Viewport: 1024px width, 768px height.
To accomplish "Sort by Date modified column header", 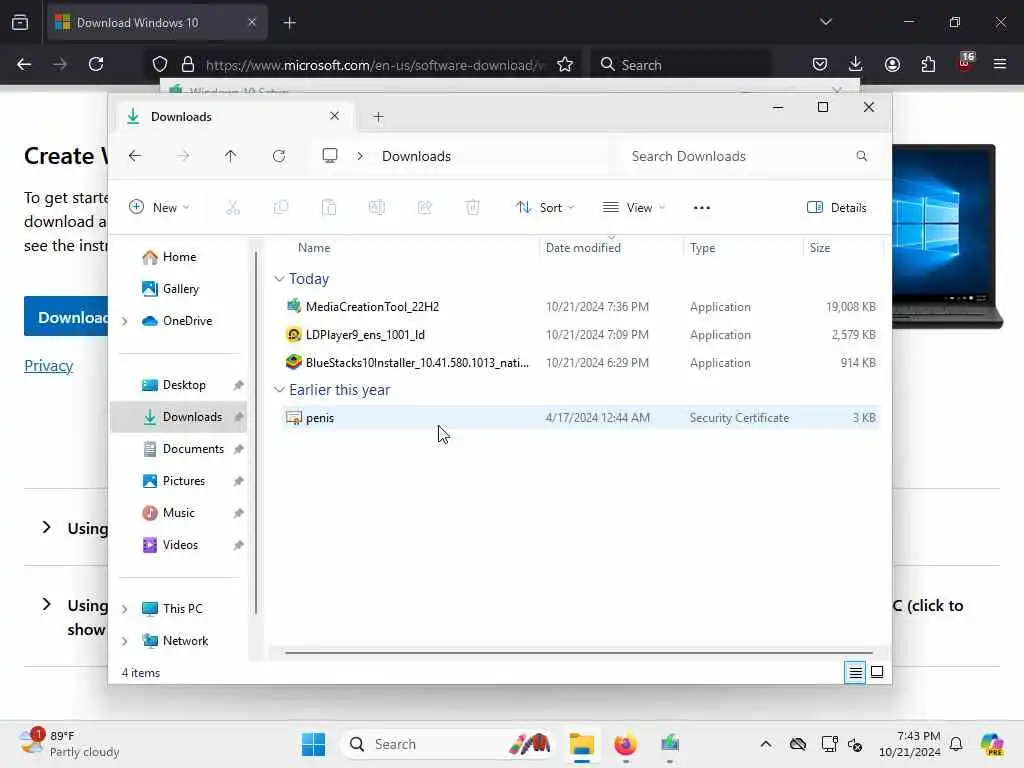I will coord(583,248).
